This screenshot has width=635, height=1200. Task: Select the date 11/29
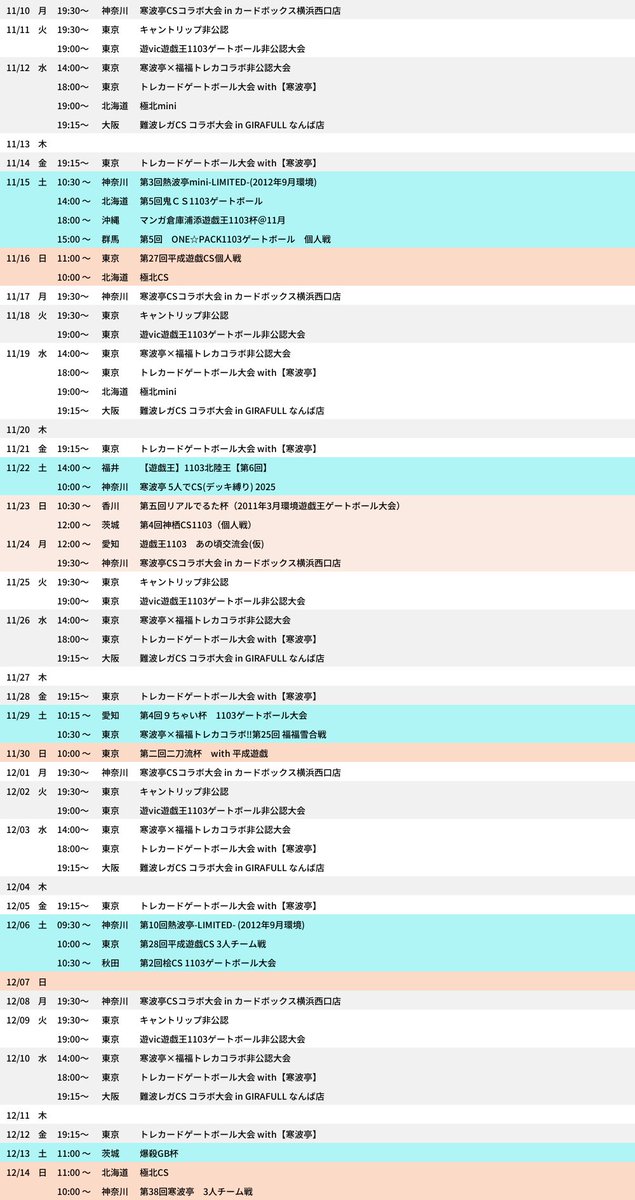click(18, 715)
